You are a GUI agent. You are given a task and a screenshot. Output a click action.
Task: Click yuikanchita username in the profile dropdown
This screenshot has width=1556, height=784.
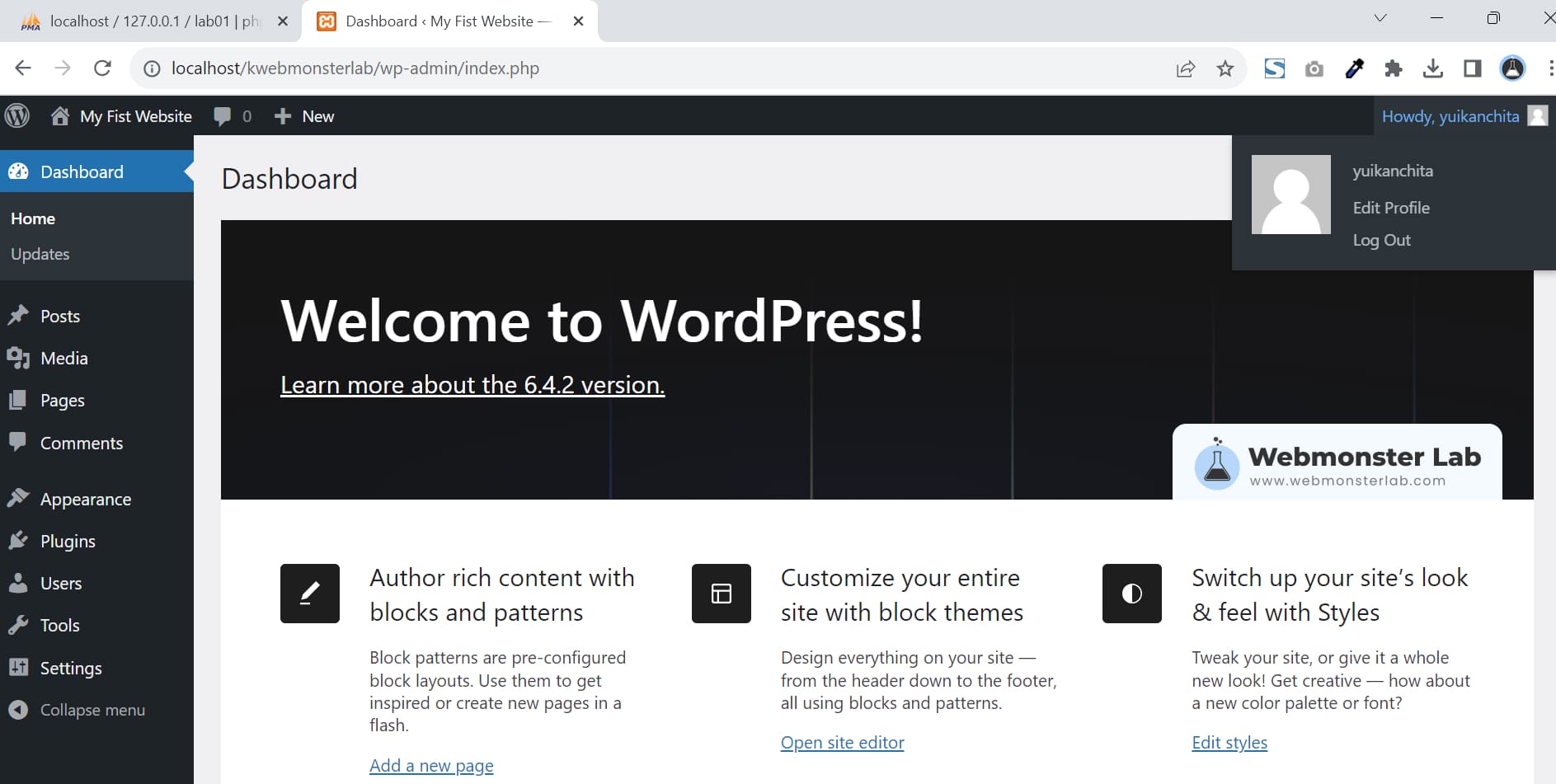click(x=1393, y=171)
